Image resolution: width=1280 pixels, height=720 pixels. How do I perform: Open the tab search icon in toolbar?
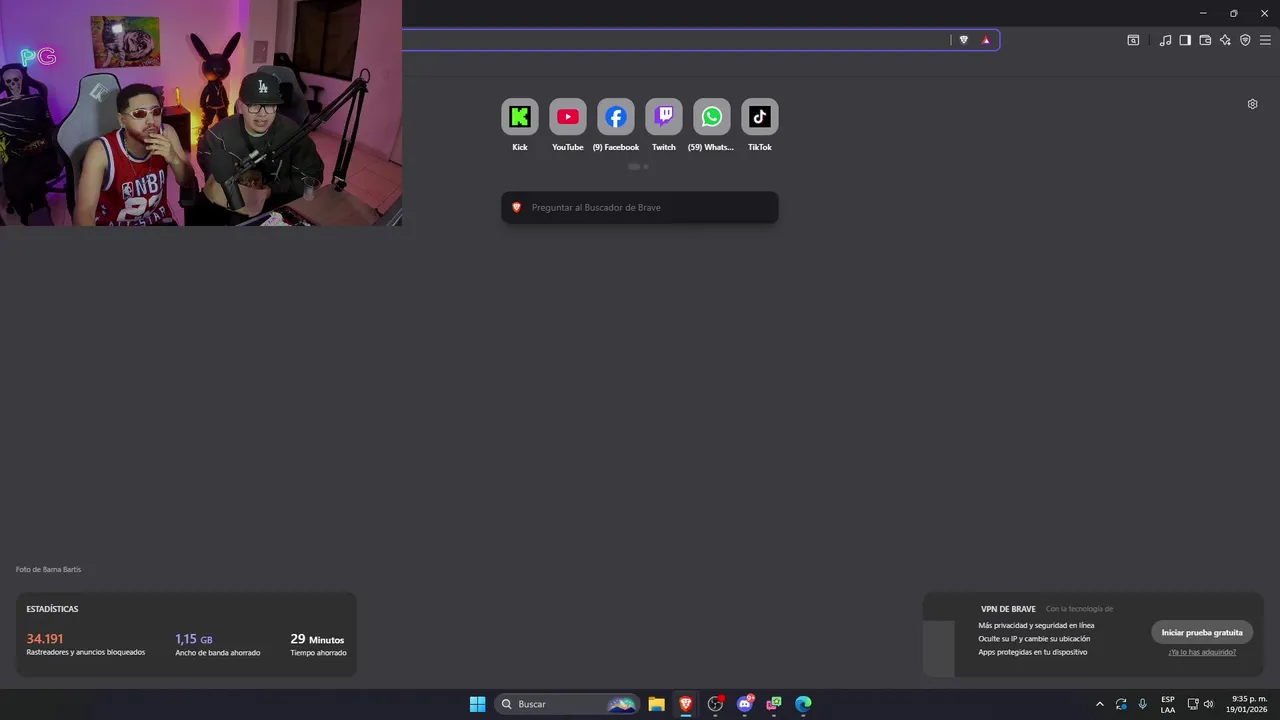[x=1133, y=40]
